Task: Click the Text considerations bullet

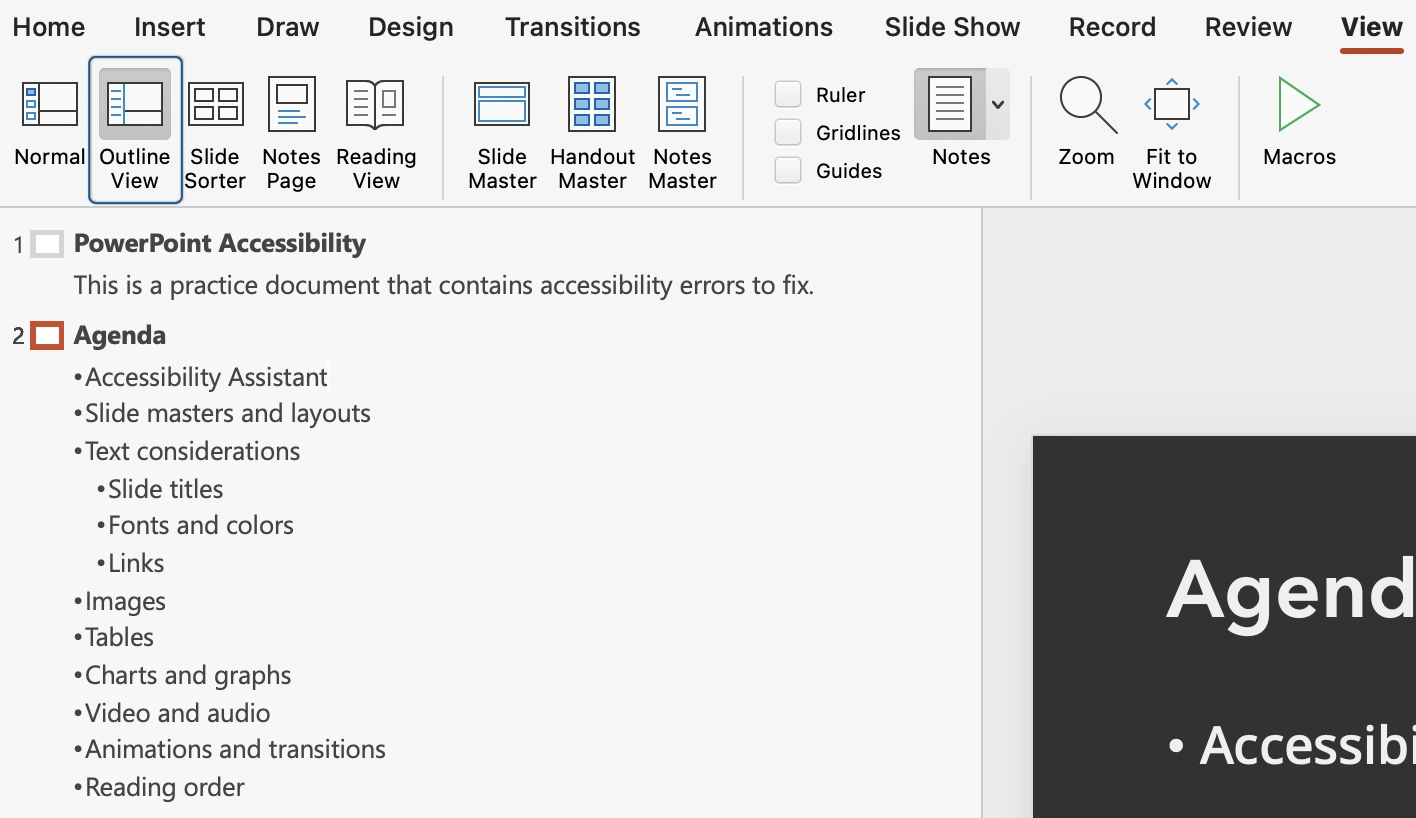Action: point(192,451)
